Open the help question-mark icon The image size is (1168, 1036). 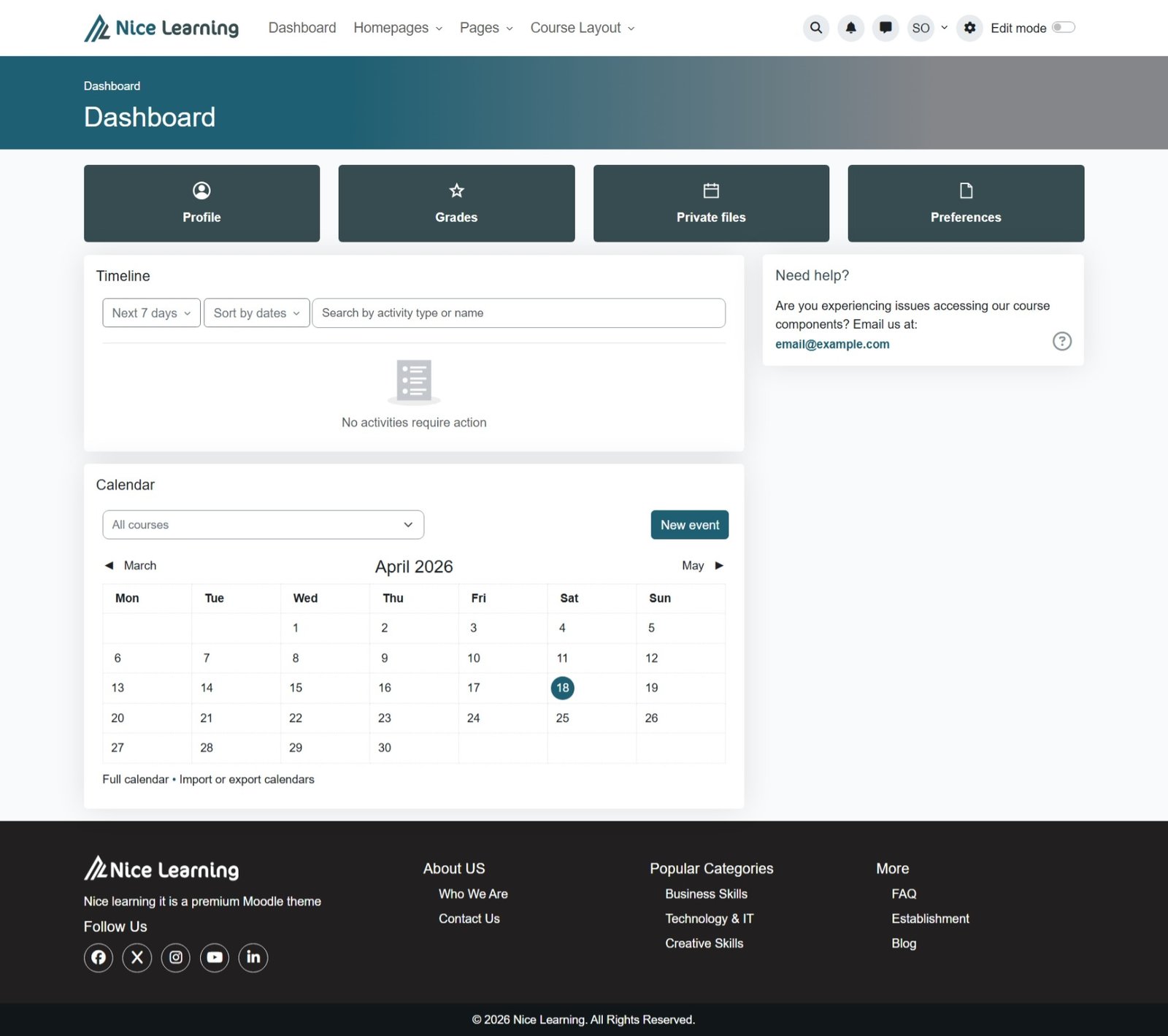(1062, 341)
